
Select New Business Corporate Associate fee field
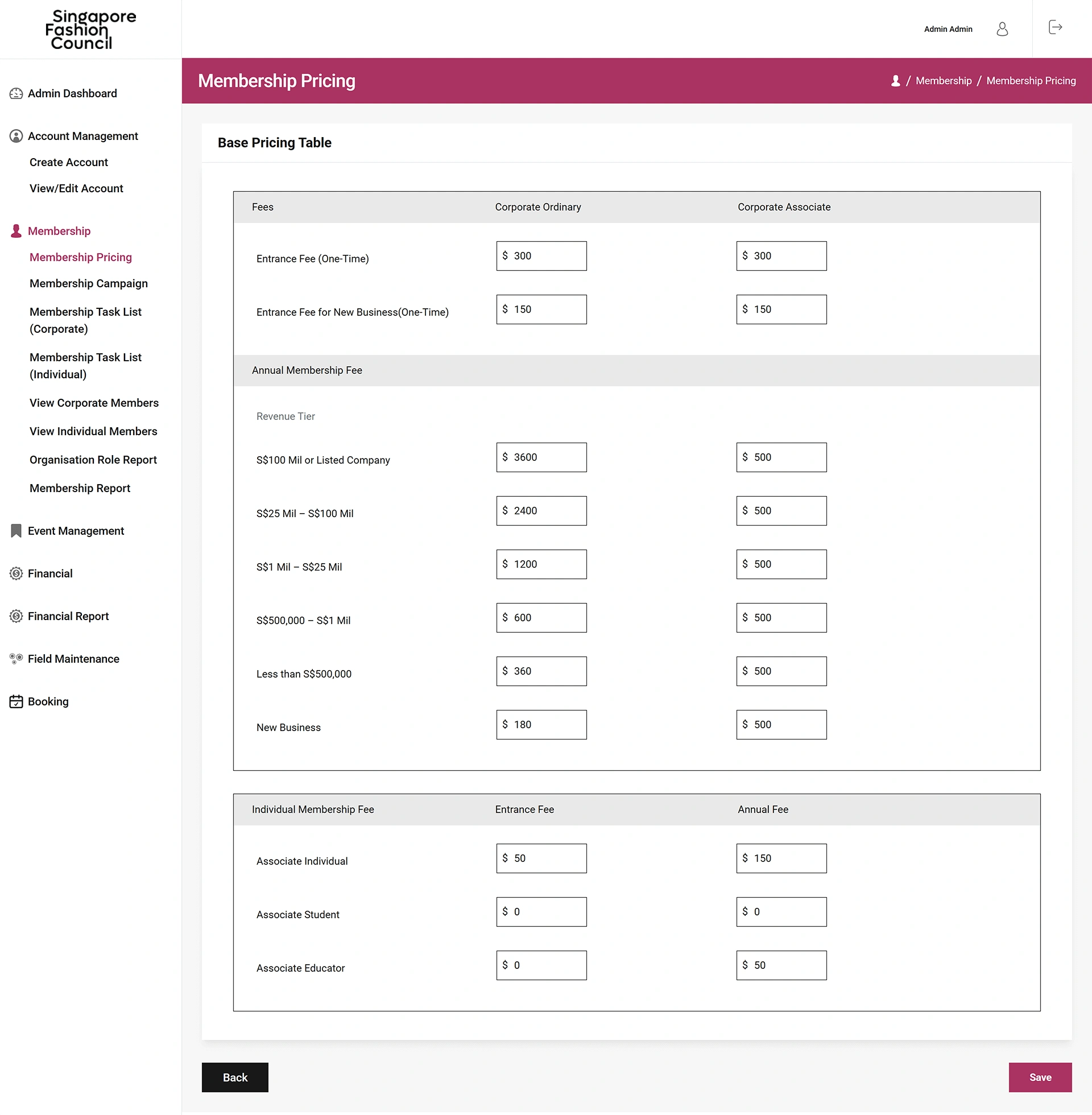tap(781, 724)
